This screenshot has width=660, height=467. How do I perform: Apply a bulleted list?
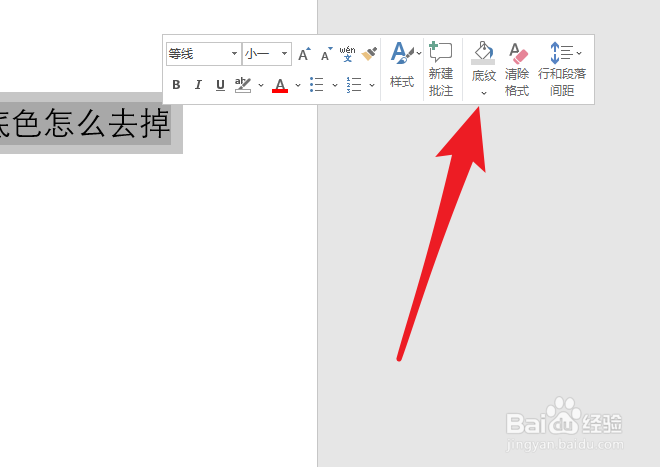[317, 85]
